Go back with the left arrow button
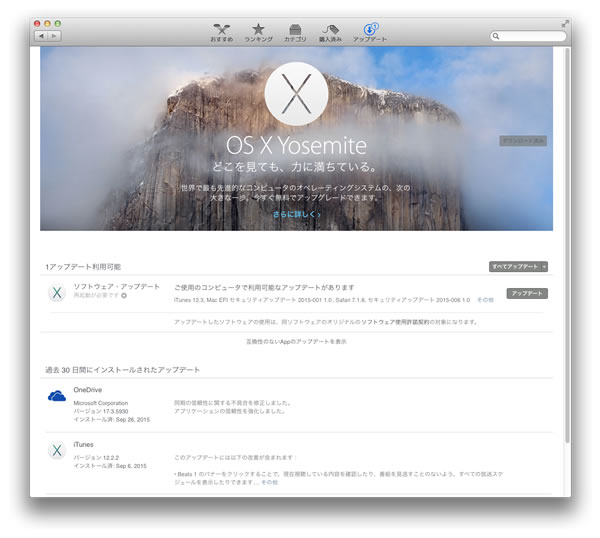Screen dimensions: 600x538 41,36
